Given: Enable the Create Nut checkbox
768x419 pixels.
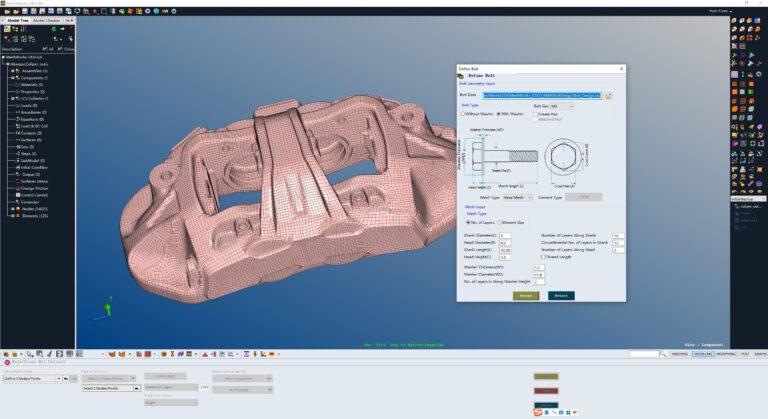Looking at the screenshot, I should pyautogui.click(x=536, y=114).
